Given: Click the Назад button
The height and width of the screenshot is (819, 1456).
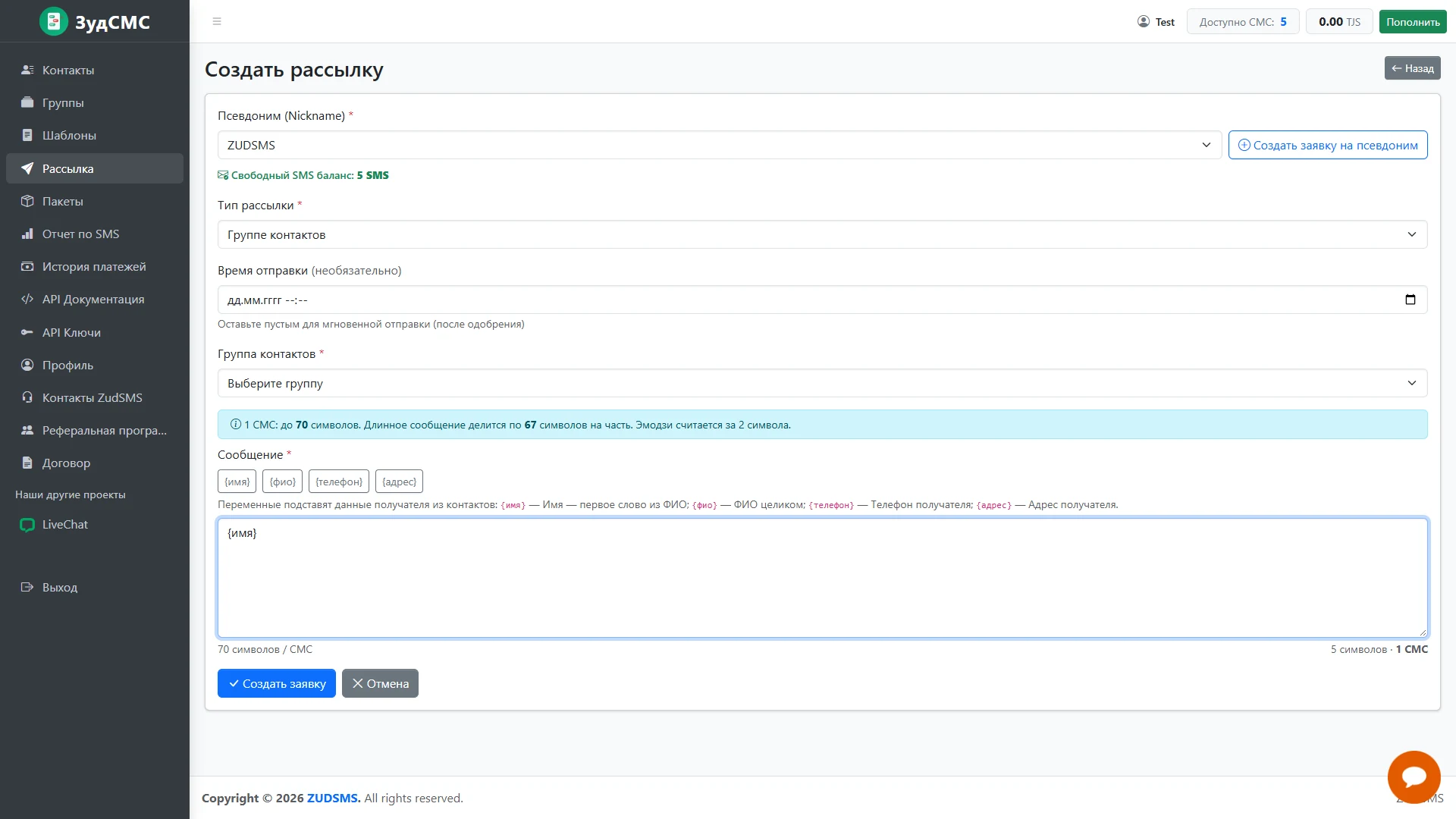Looking at the screenshot, I should (1413, 68).
